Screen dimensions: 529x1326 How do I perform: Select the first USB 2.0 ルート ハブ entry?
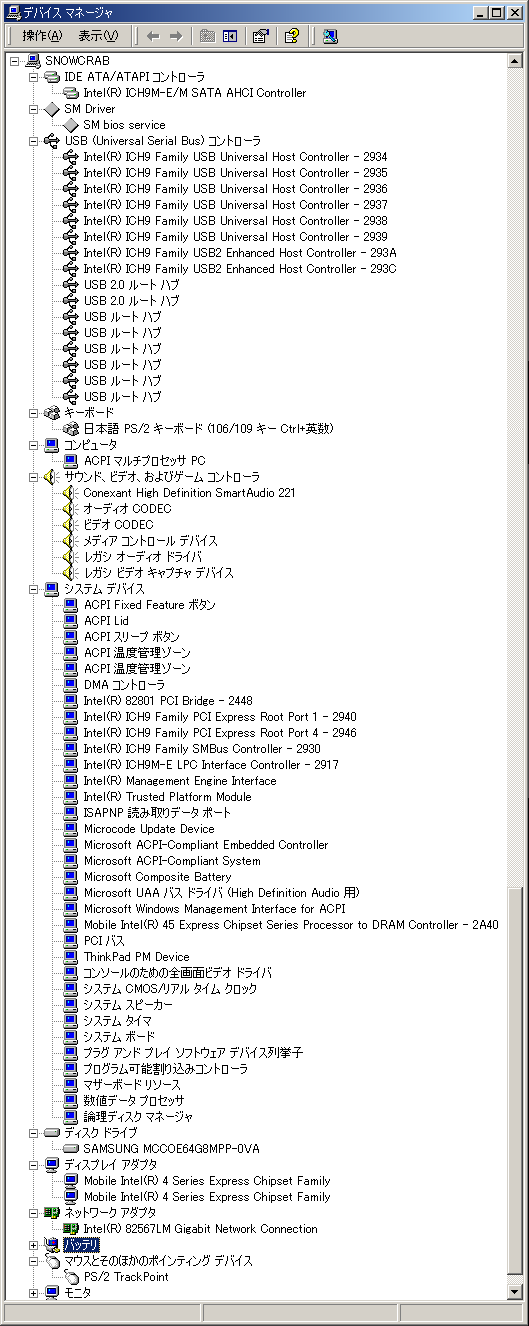point(131,285)
